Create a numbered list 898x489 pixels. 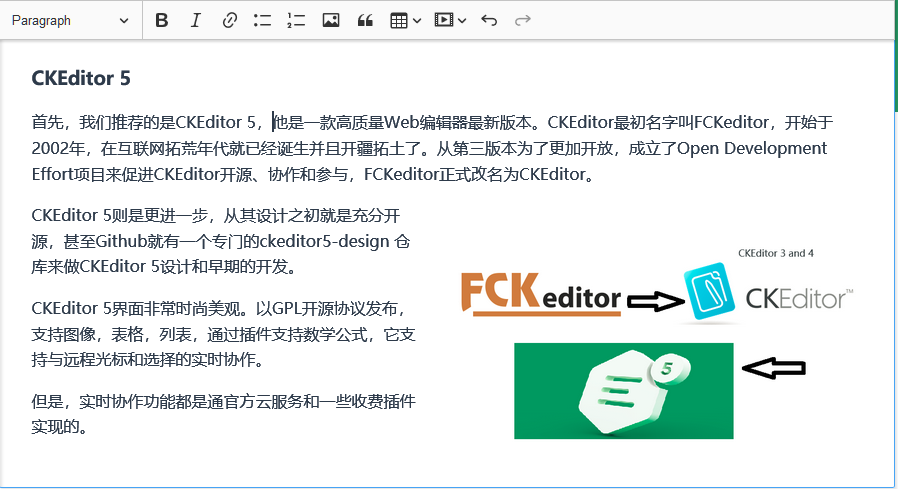point(296,21)
